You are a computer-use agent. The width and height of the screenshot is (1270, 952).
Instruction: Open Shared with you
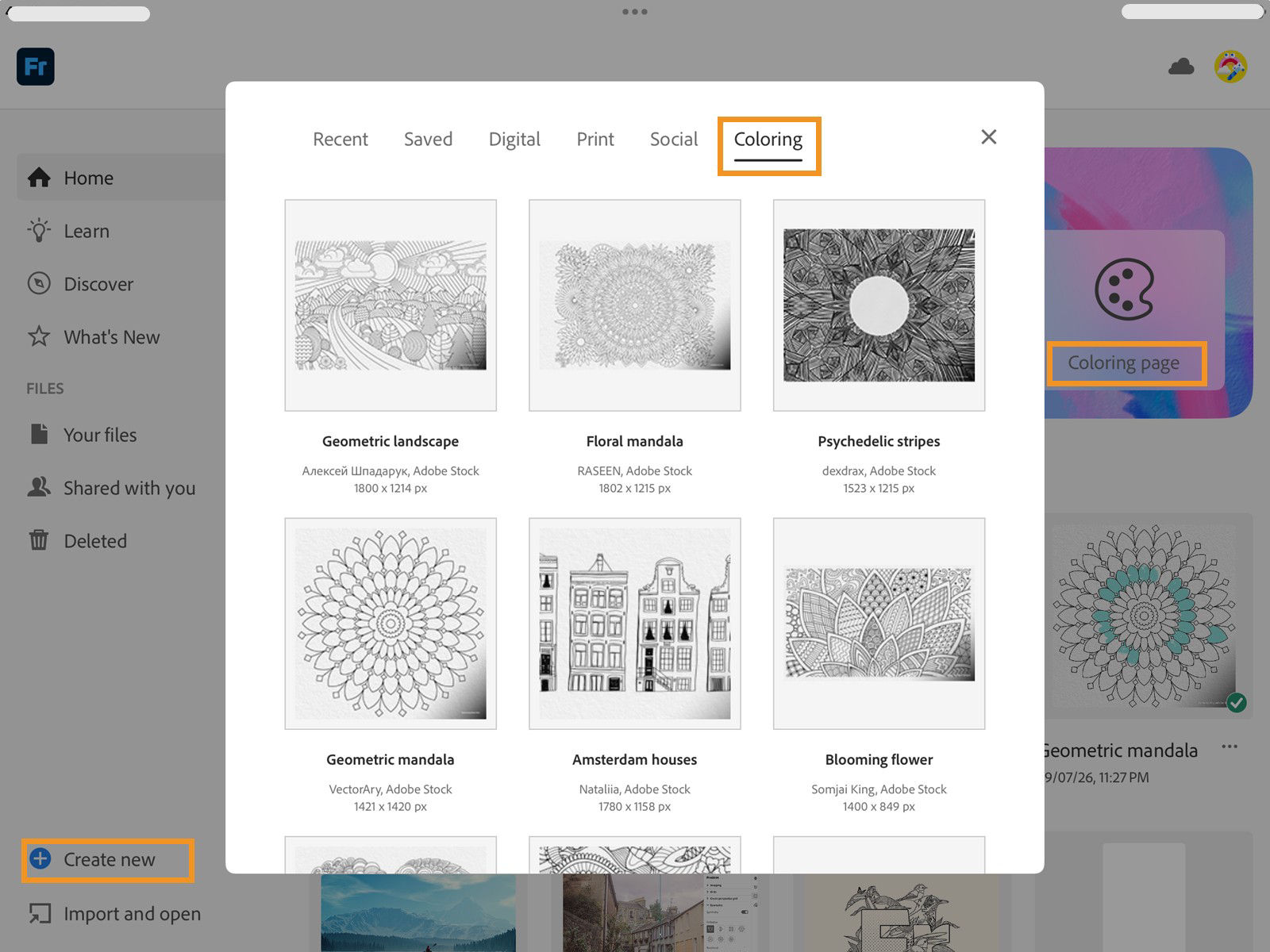pos(129,488)
